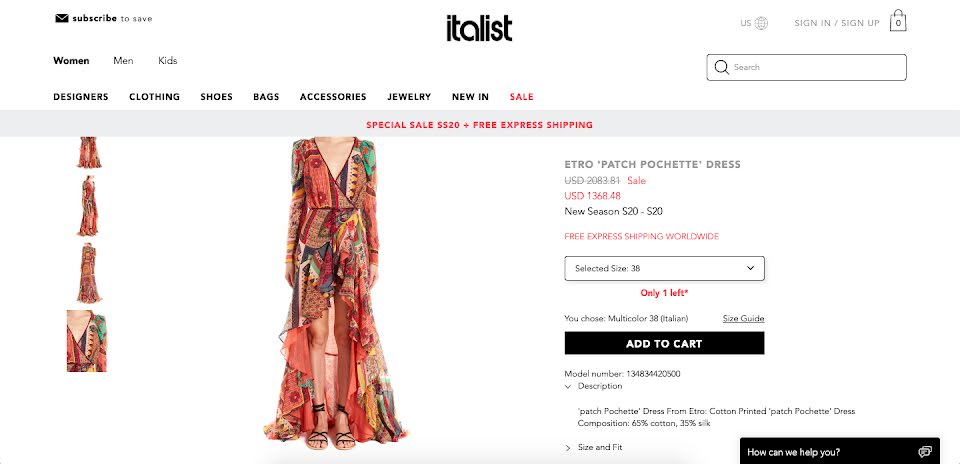Switch to the Kids section
The image size is (960, 464).
pyautogui.click(x=168, y=61)
